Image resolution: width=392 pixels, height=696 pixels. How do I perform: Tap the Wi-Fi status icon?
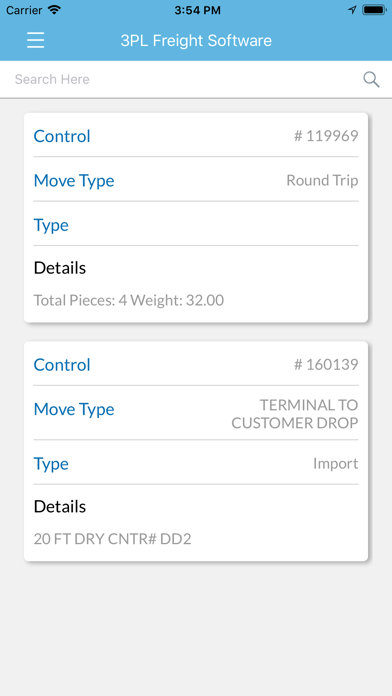pyautogui.click(x=54, y=10)
